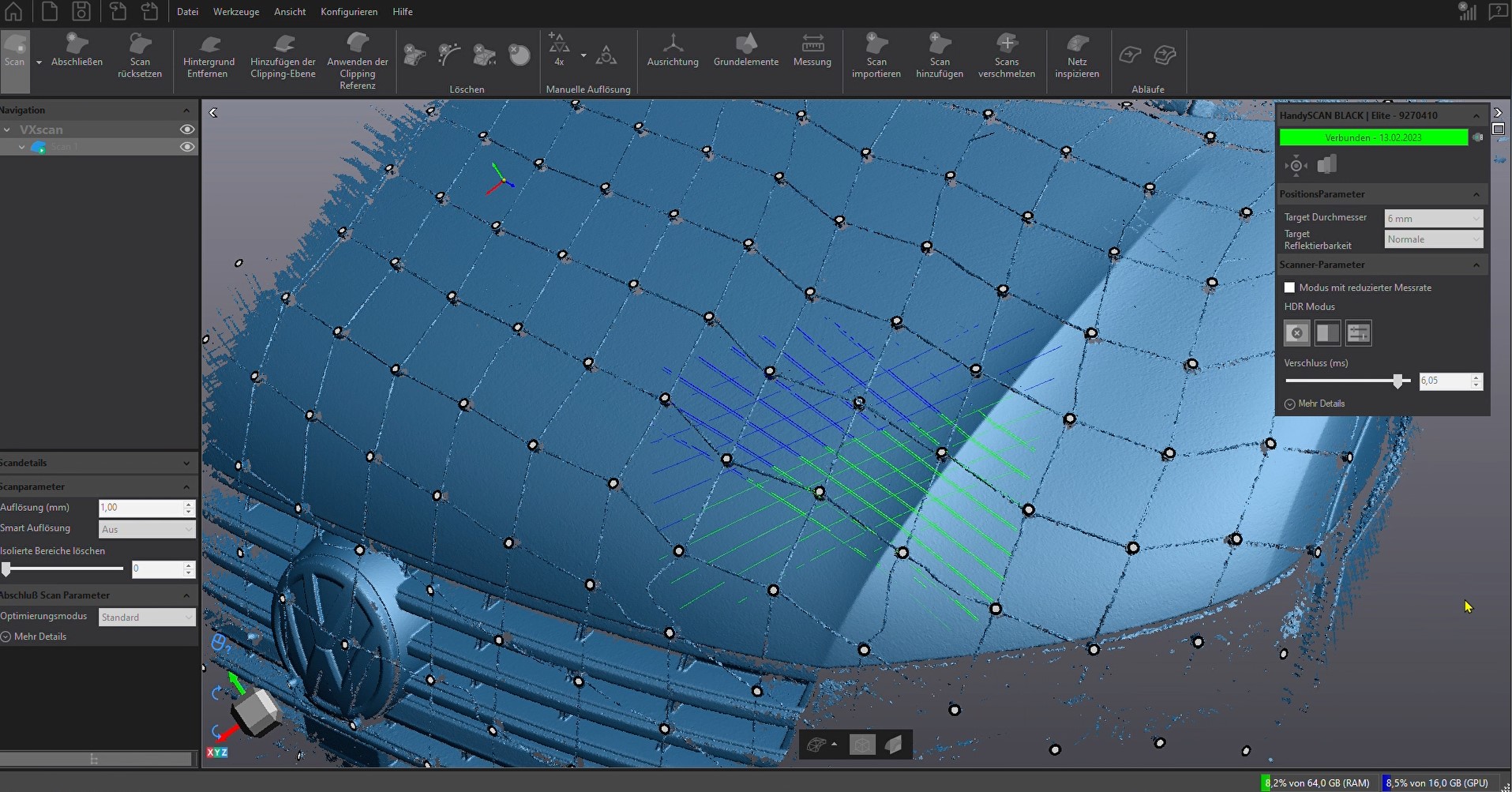Enable Modus mit reduzierter Messrate checkbox
This screenshot has width=1512, height=792.
[1289, 287]
